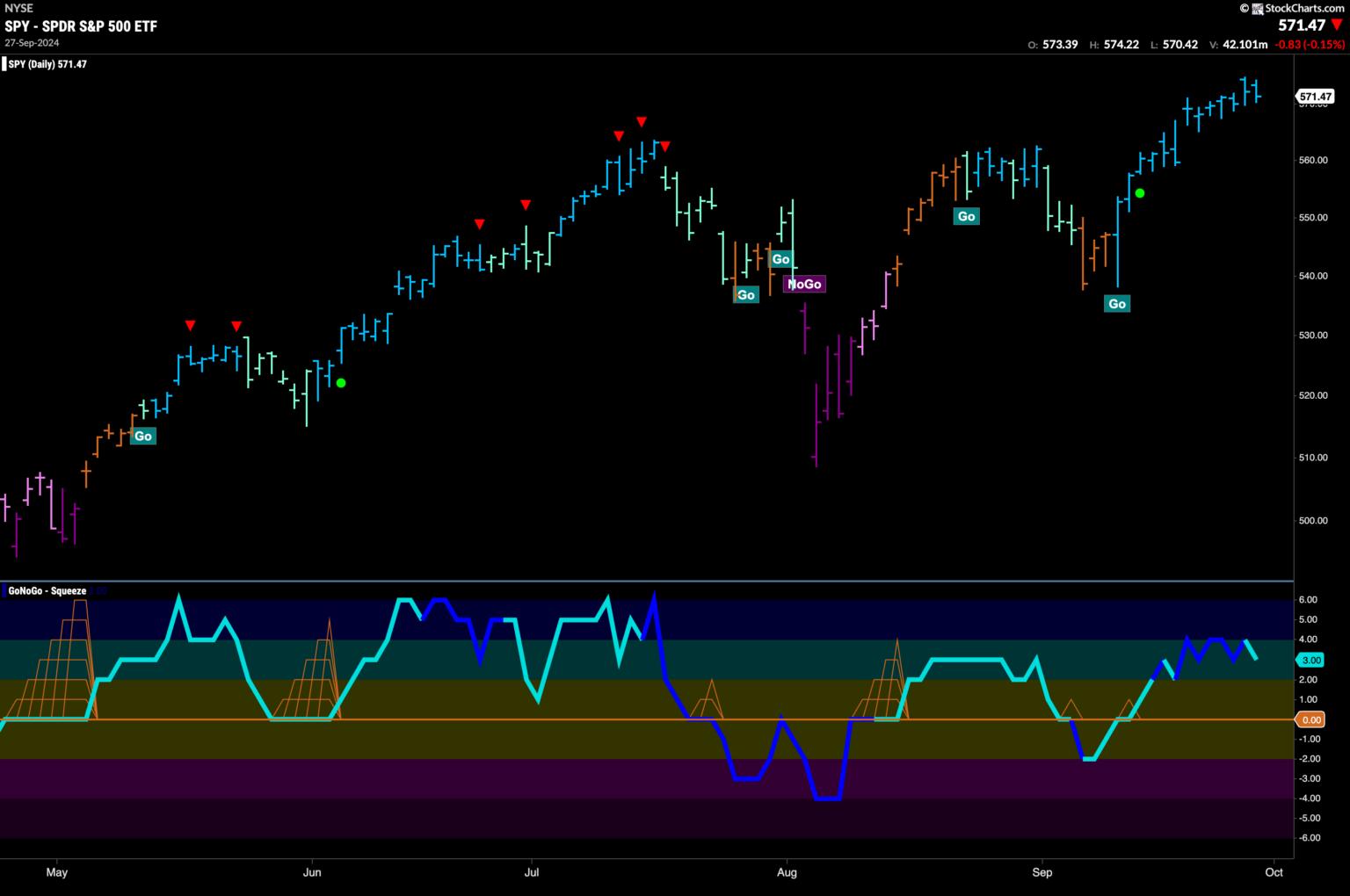Select the SPY - SPDR S&P 500 ETF title
The image size is (1350, 896).
81,26
